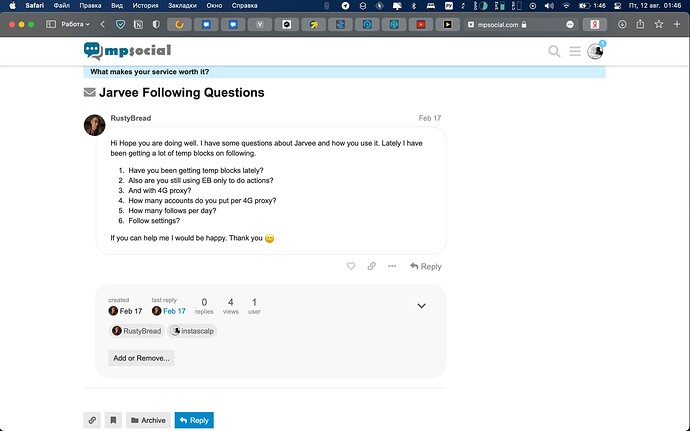Copy post link with the chain icon
Screen dimensions: 690x431
point(371,266)
